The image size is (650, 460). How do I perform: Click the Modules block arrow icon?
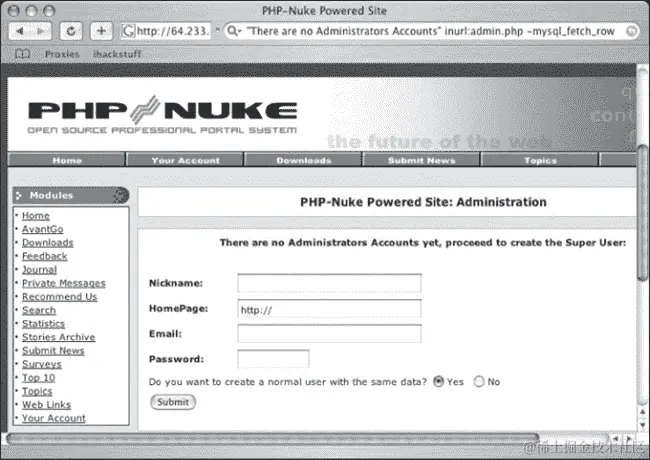tap(19, 195)
